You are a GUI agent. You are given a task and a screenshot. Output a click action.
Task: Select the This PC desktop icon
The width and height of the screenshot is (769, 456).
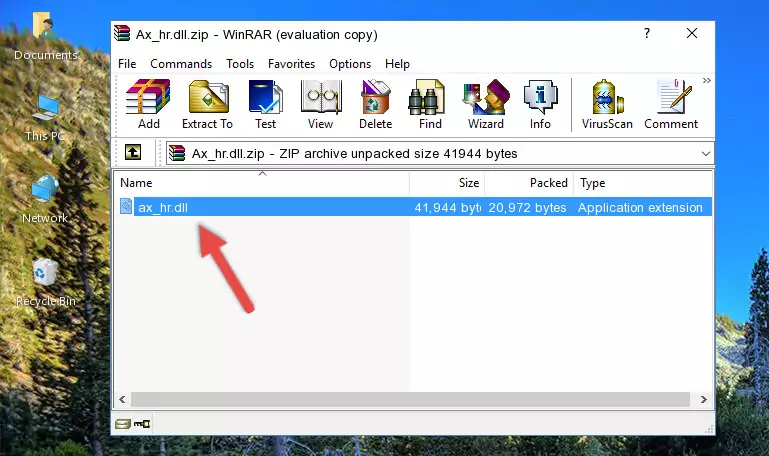click(x=45, y=118)
